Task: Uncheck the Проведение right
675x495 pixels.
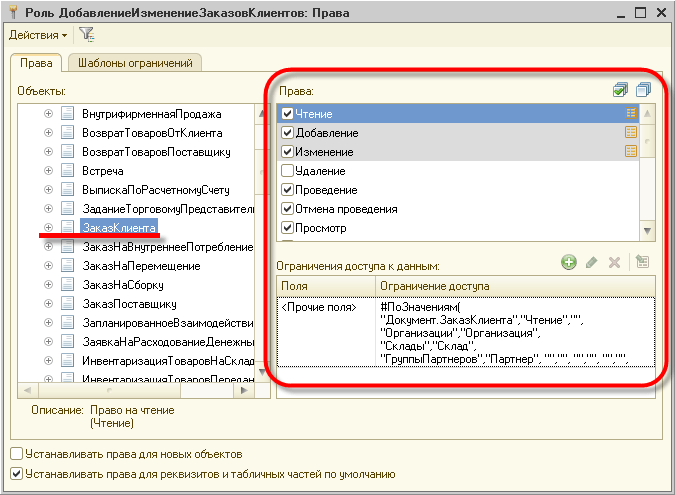Action: 287,190
